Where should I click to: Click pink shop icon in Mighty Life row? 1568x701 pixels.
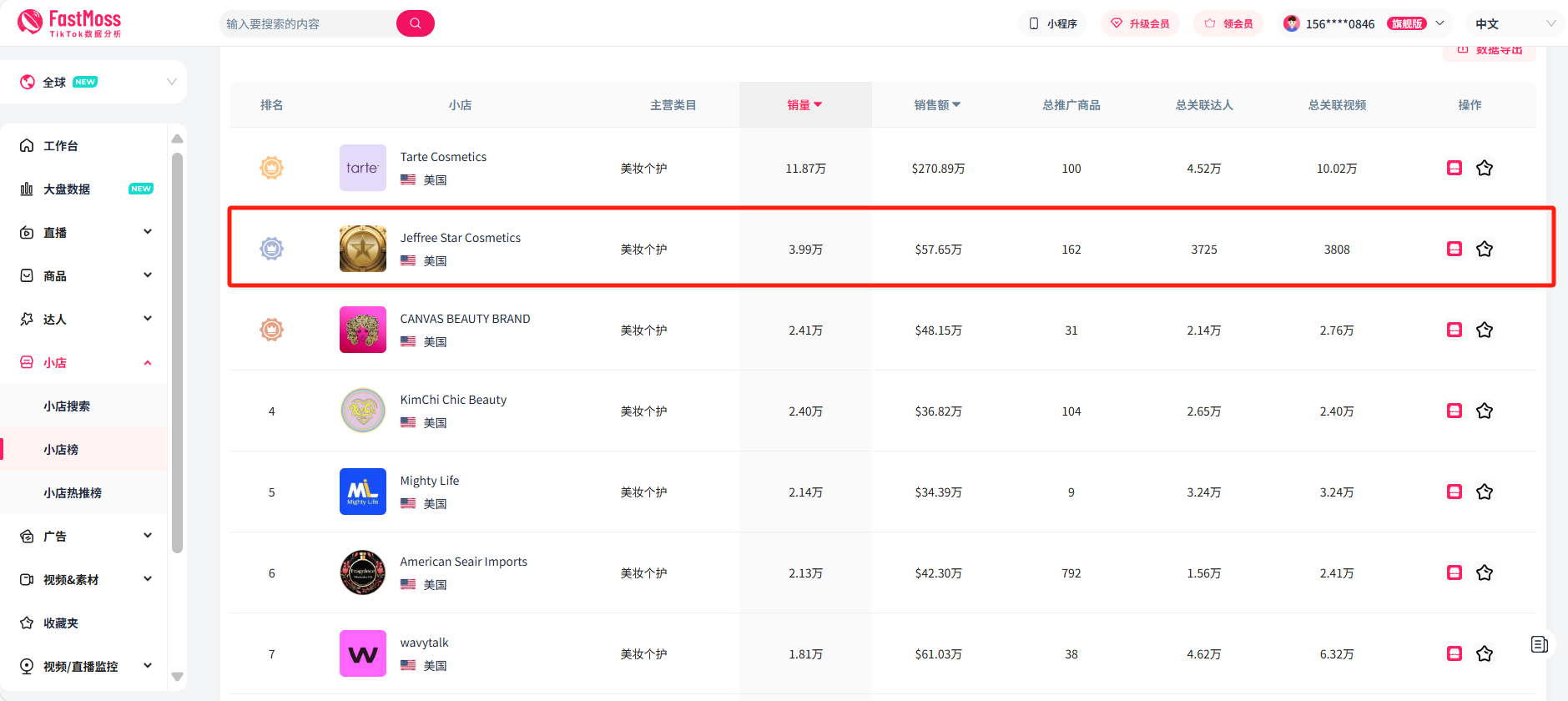click(x=1455, y=492)
